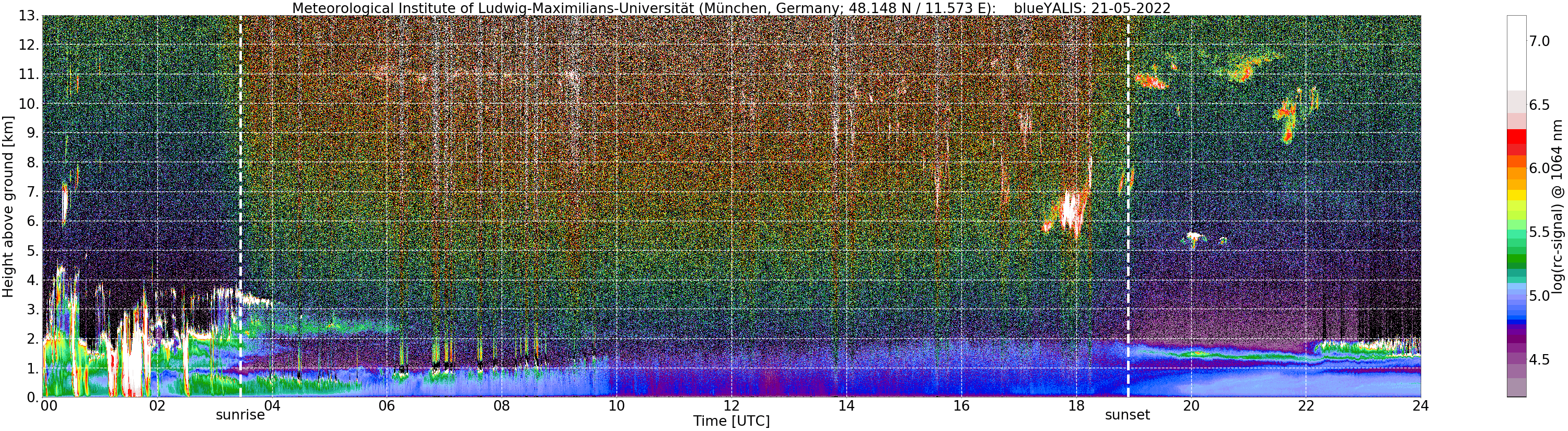Click the time tick label 04
This screenshot has width=1568, height=431.
[272, 406]
